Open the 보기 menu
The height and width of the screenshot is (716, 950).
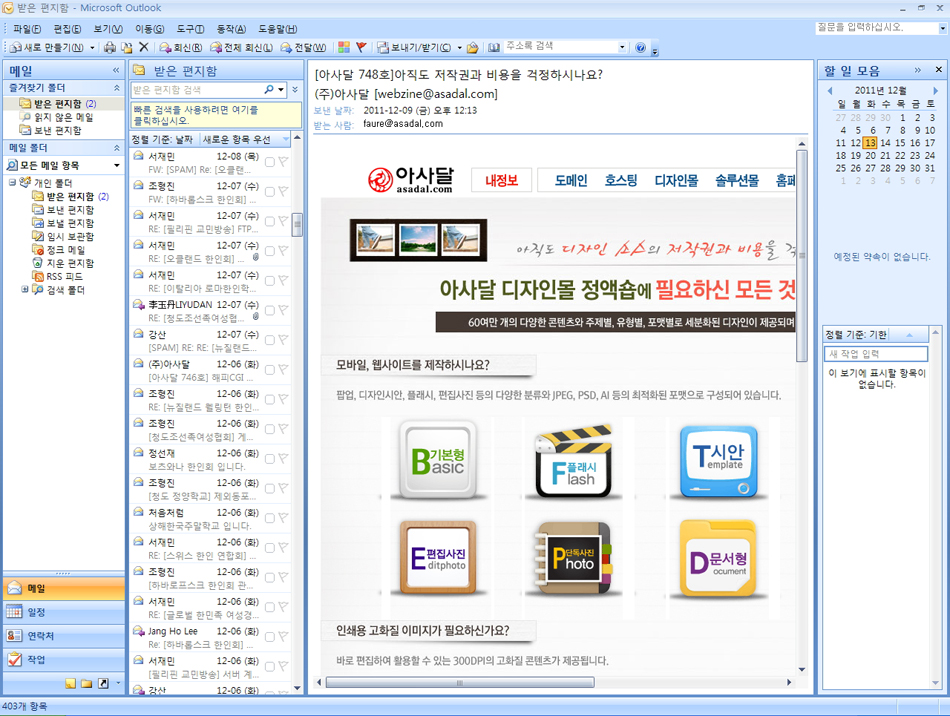(107, 29)
